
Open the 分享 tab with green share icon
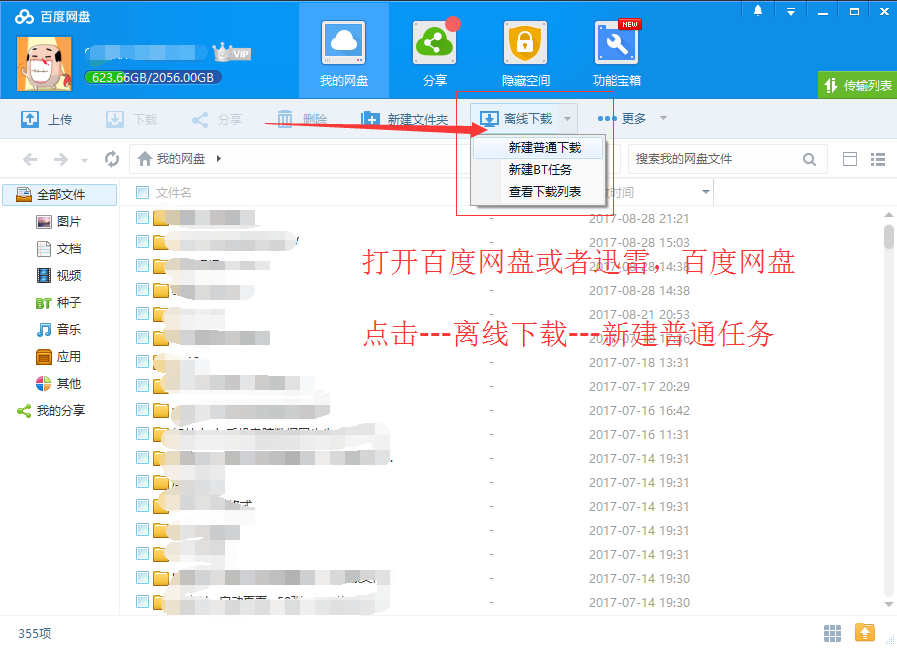click(x=435, y=52)
